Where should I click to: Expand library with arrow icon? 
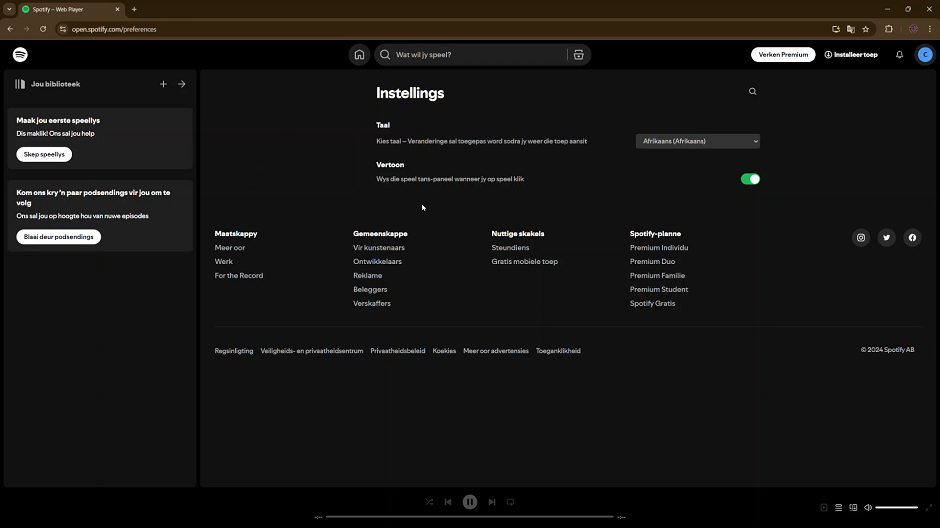pos(182,84)
